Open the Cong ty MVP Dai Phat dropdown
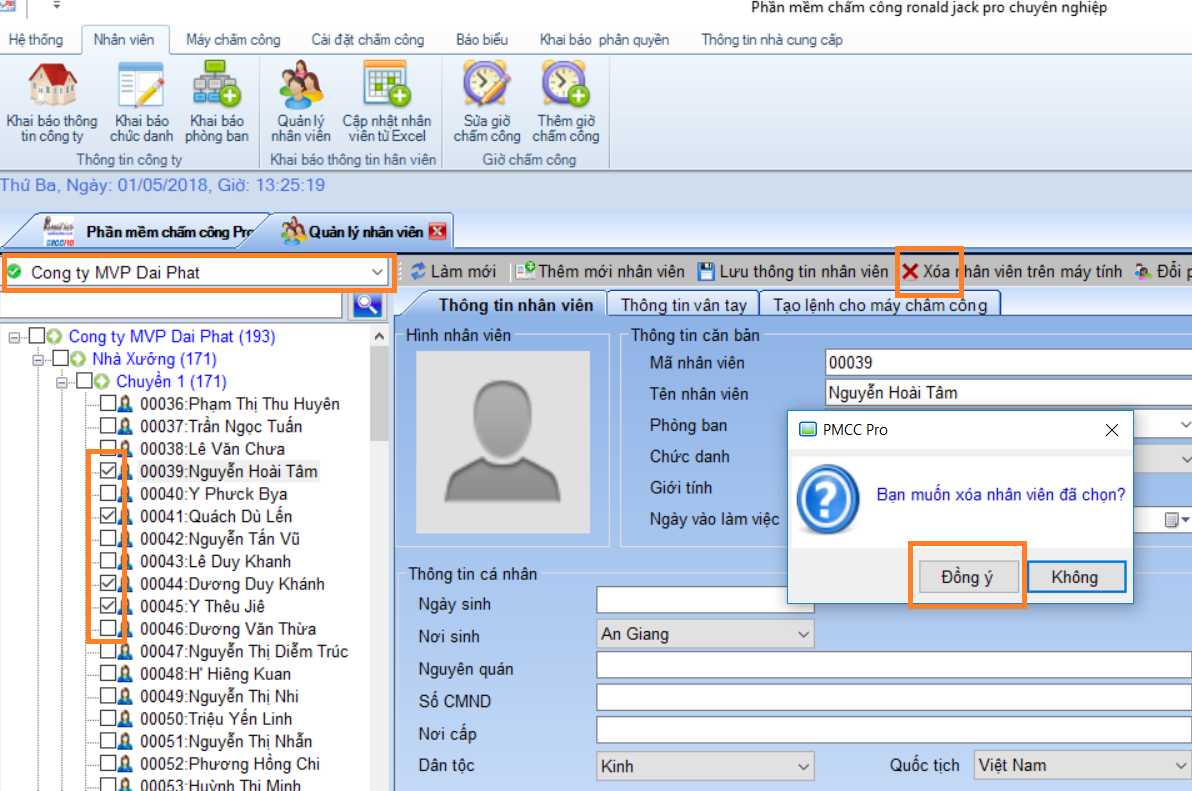 [x=377, y=272]
